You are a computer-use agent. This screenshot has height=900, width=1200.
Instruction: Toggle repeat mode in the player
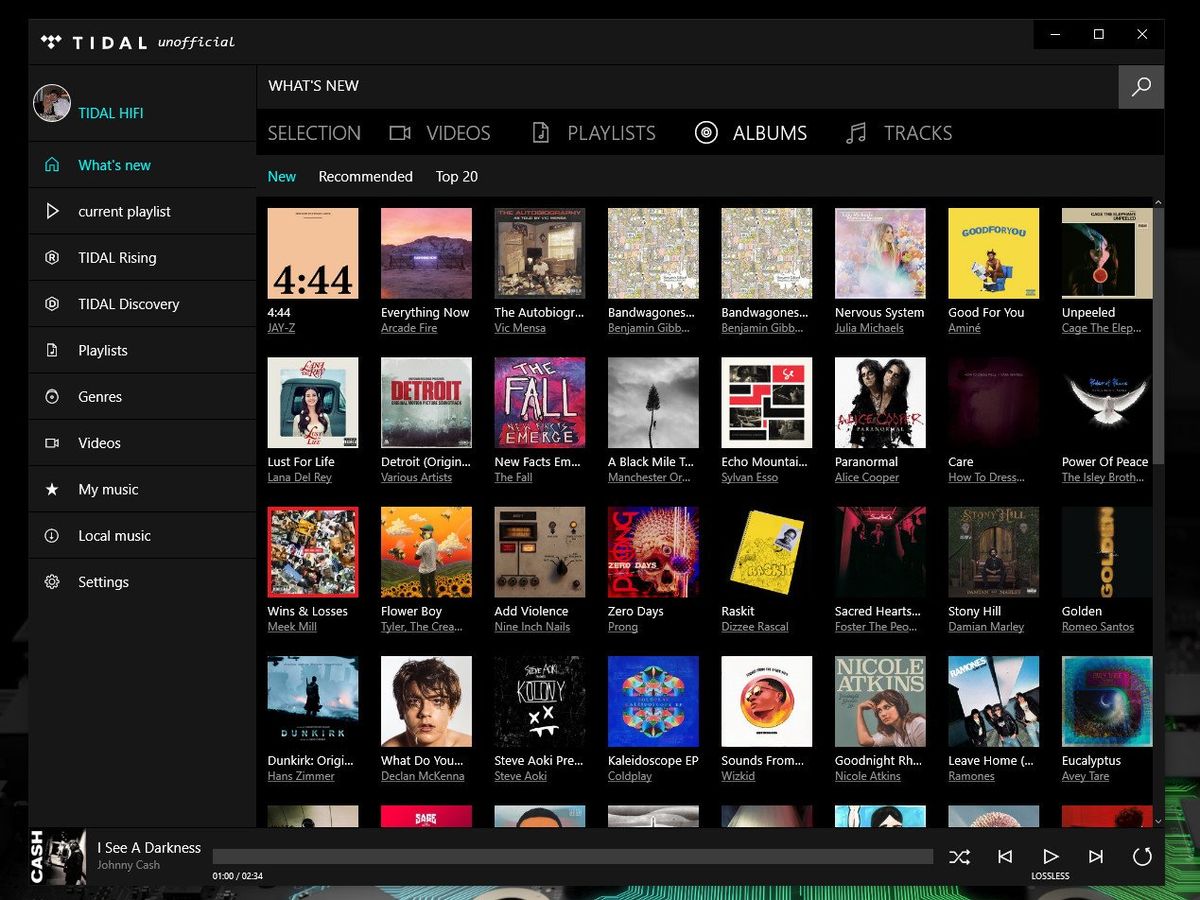[x=1141, y=857]
